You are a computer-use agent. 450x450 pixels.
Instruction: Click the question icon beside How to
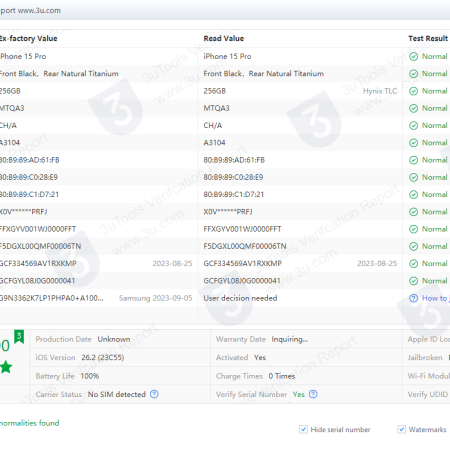[x=413, y=298]
